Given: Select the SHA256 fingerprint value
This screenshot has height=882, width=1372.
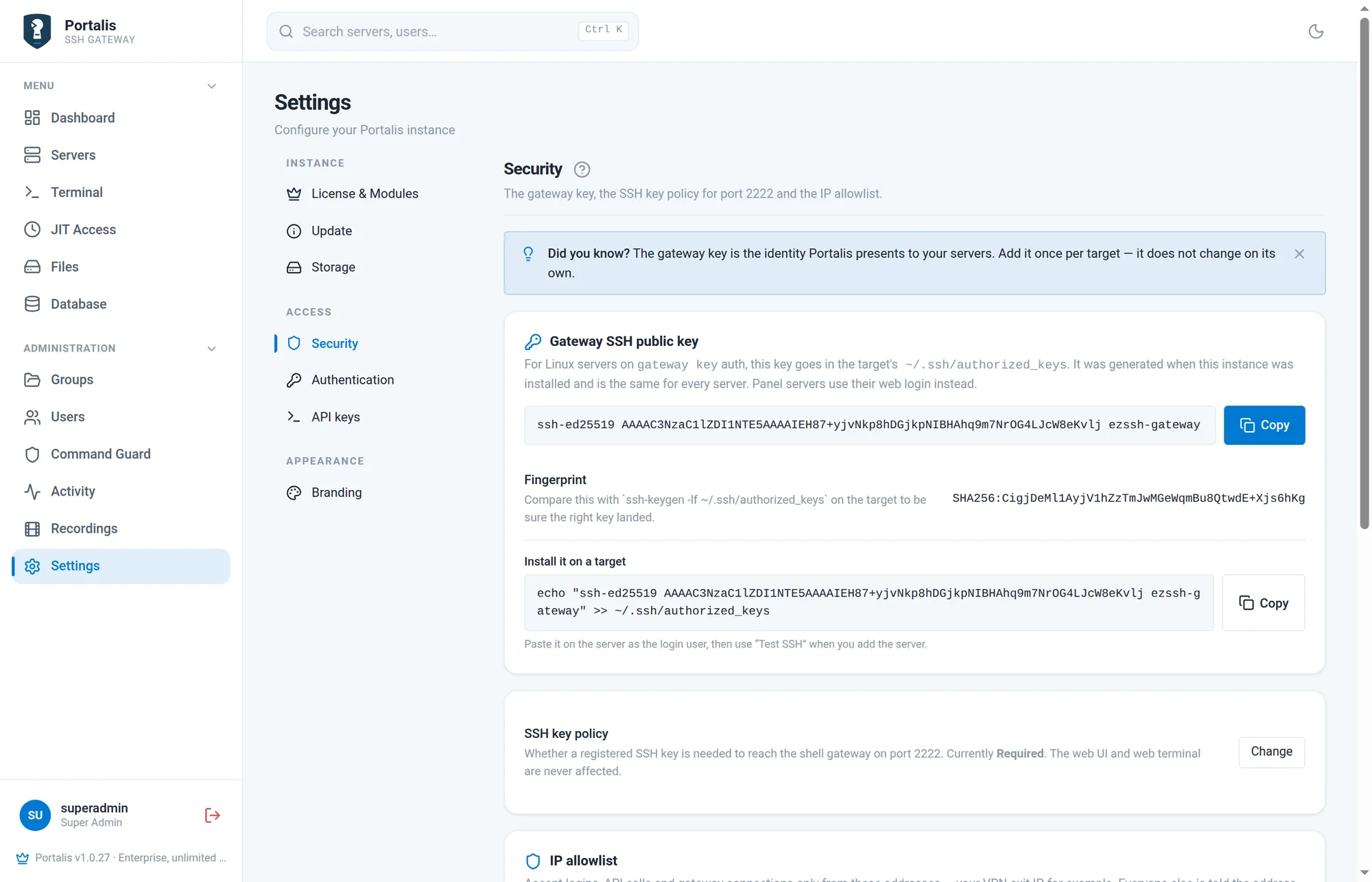Looking at the screenshot, I should pos(1128,498).
